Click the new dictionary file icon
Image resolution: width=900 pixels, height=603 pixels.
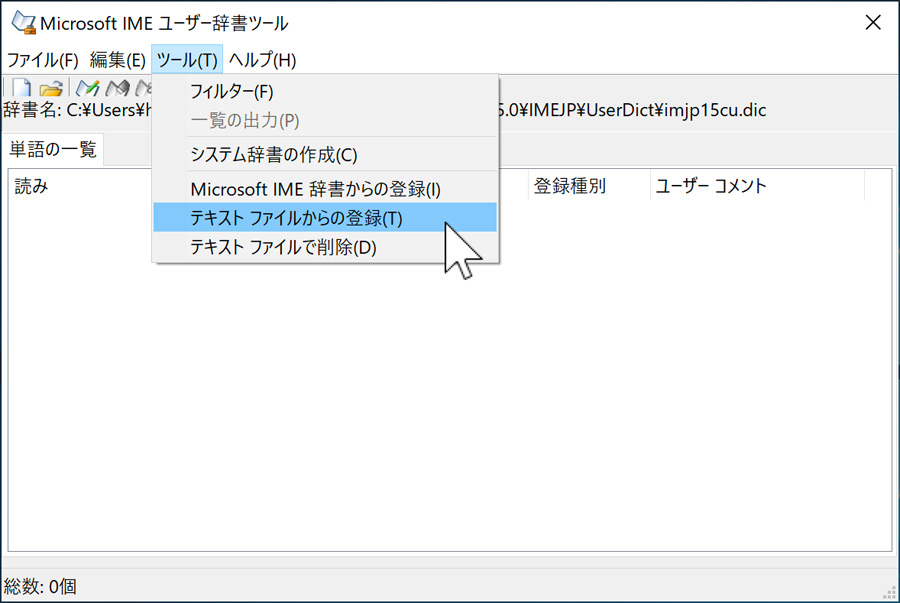[21, 88]
